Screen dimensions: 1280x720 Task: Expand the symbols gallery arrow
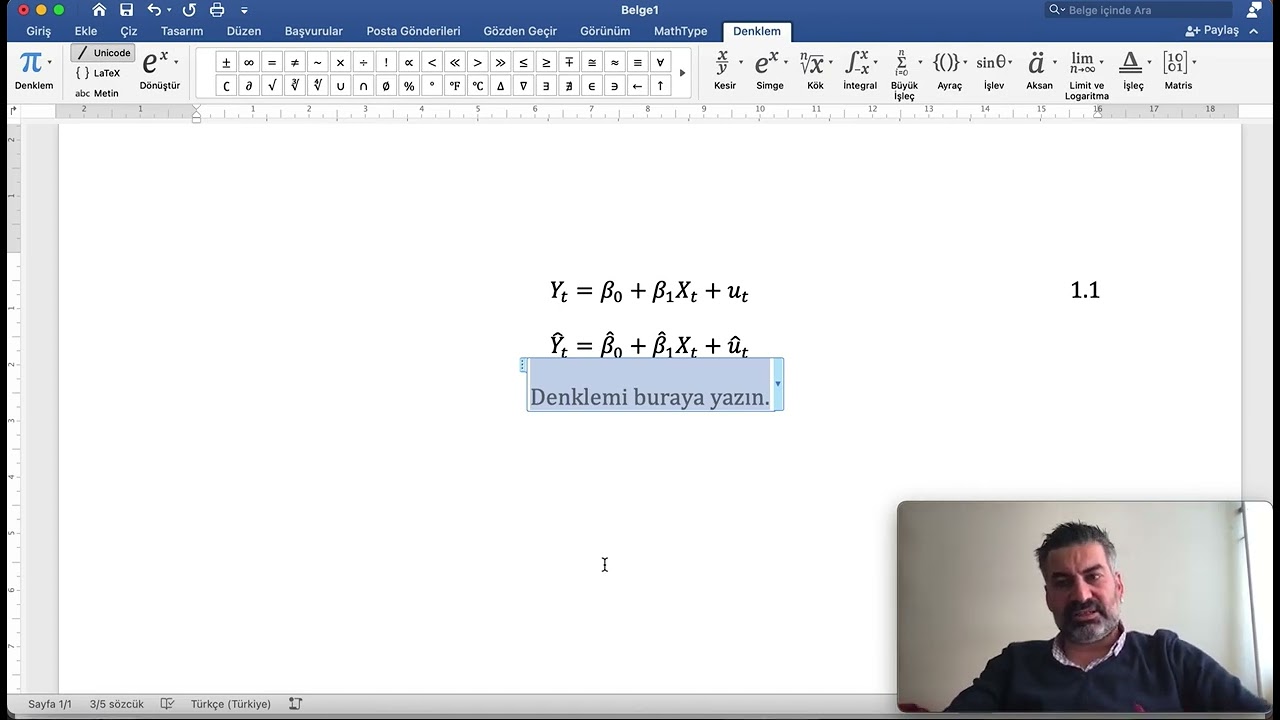click(x=683, y=73)
